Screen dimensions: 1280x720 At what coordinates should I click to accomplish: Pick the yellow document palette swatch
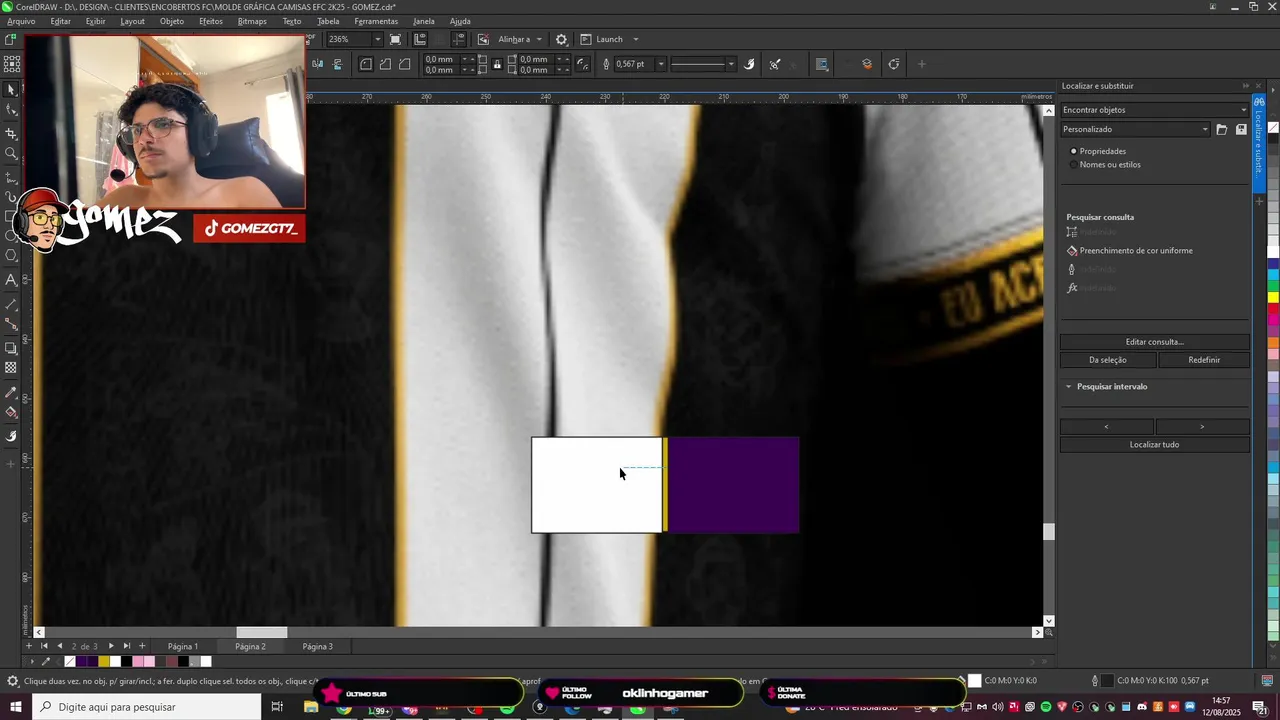(104, 661)
